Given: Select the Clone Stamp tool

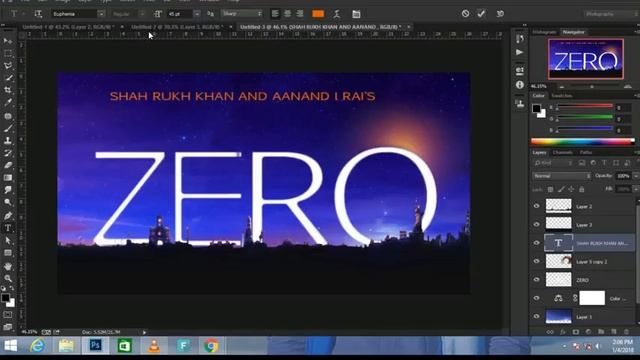Looking at the screenshot, I should pyautogui.click(x=8, y=141).
